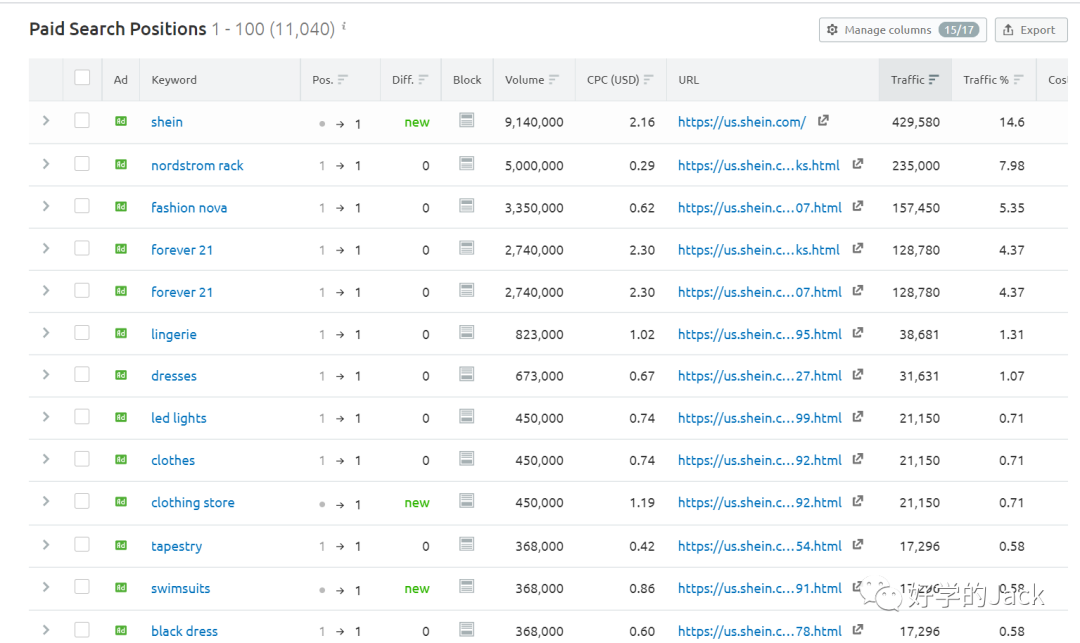View ad block icon in fashion nova row

tap(466, 205)
